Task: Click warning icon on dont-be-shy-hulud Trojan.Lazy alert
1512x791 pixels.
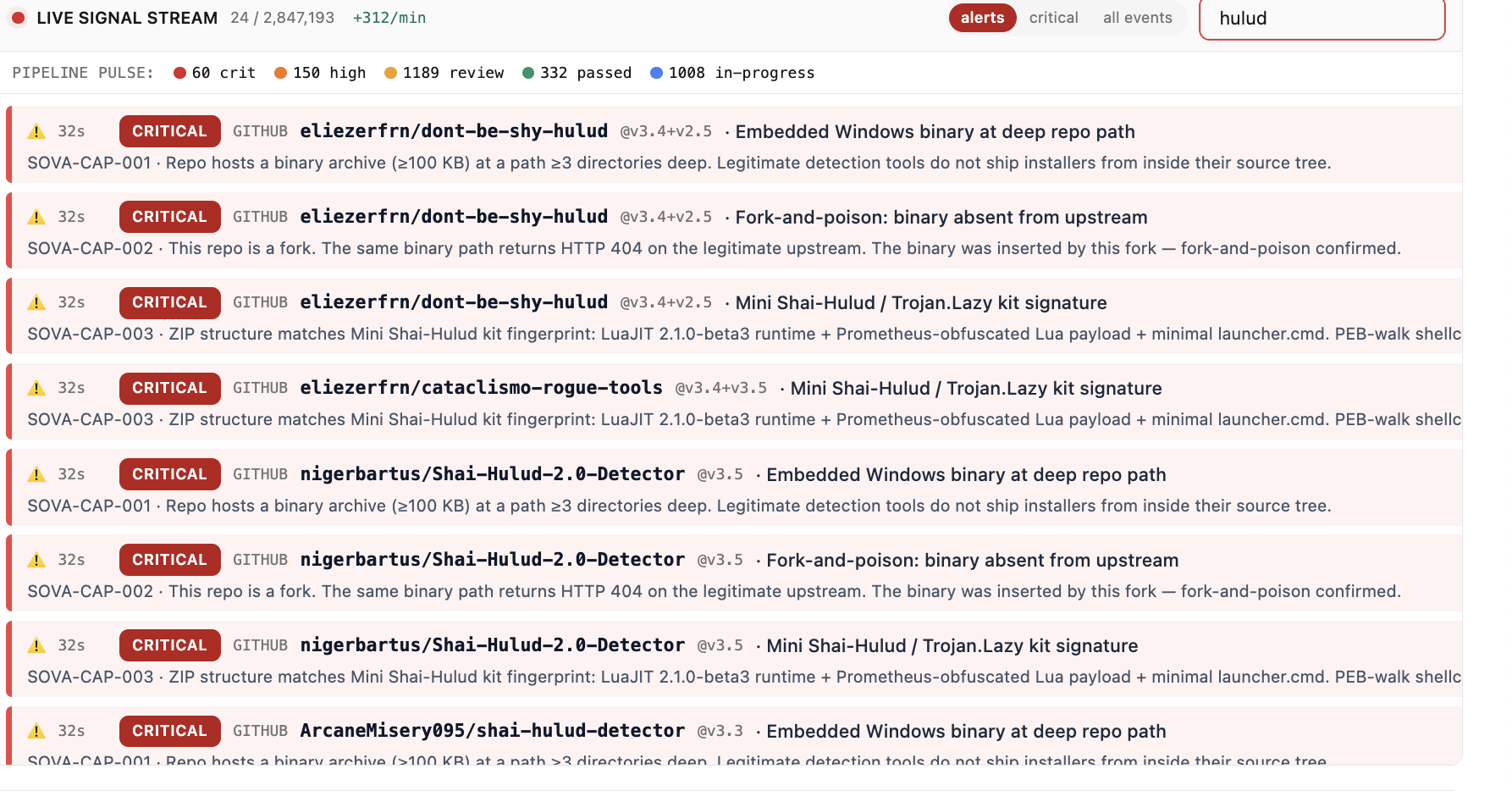Action: point(36,302)
